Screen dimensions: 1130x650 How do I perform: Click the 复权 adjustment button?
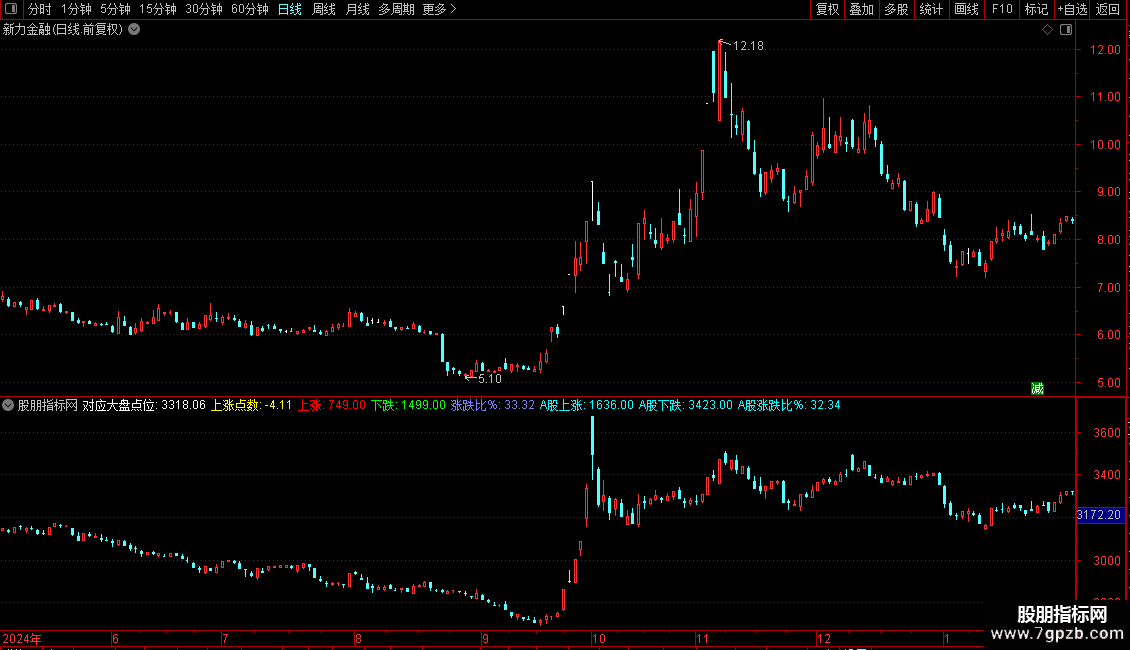click(827, 9)
